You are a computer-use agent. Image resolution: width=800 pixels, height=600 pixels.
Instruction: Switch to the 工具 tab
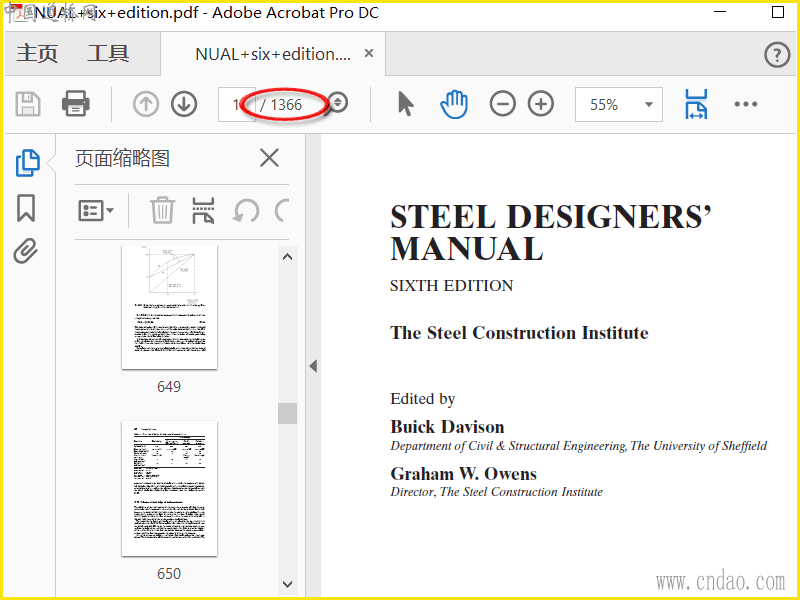(108, 54)
